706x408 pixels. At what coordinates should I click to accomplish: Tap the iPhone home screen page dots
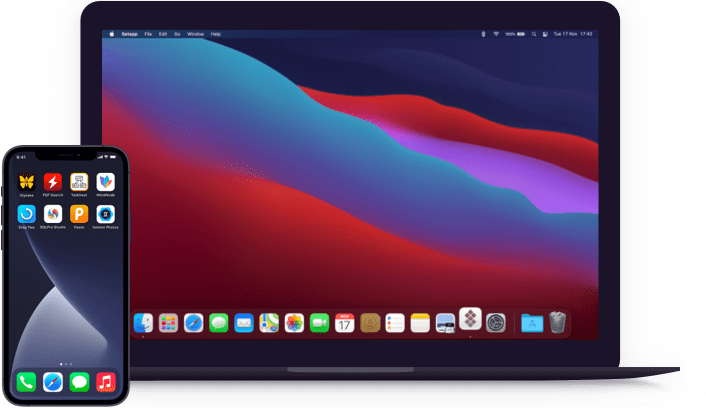[x=66, y=364]
